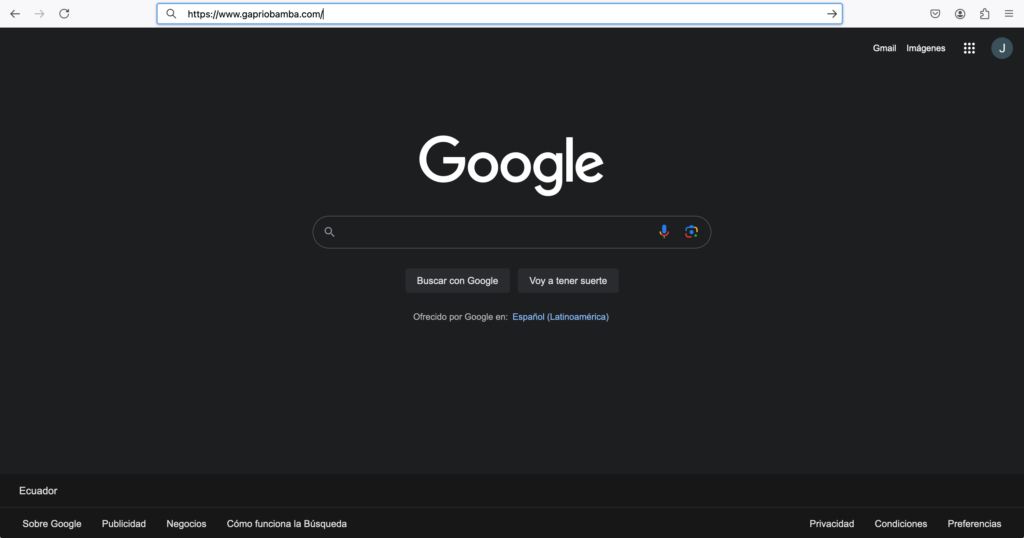Open the Preferencias footer menu
1024x538 pixels.
(974, 524)
